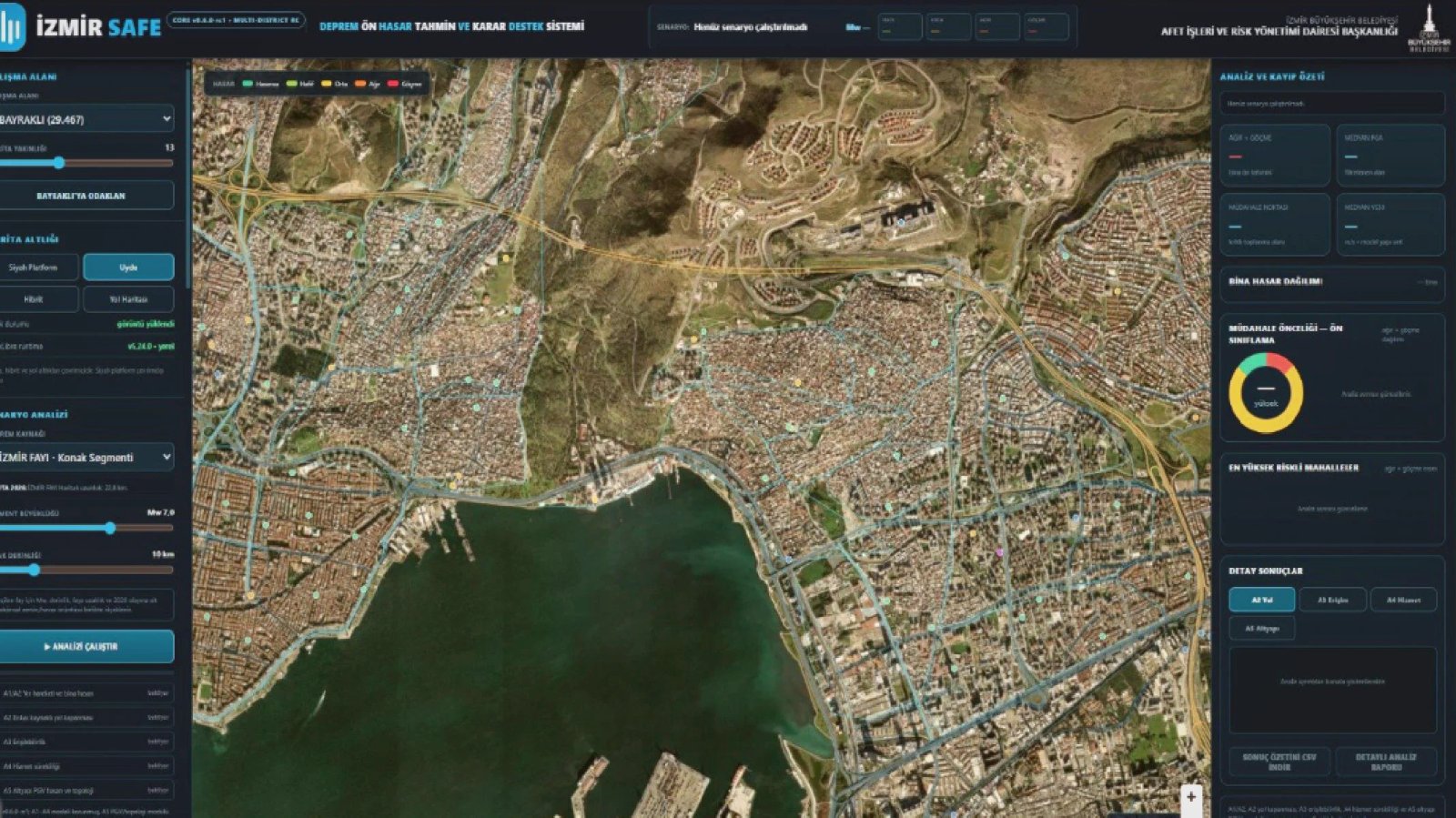Click the A2 road closure module row
1456x818 pixels.
(86, 718)
